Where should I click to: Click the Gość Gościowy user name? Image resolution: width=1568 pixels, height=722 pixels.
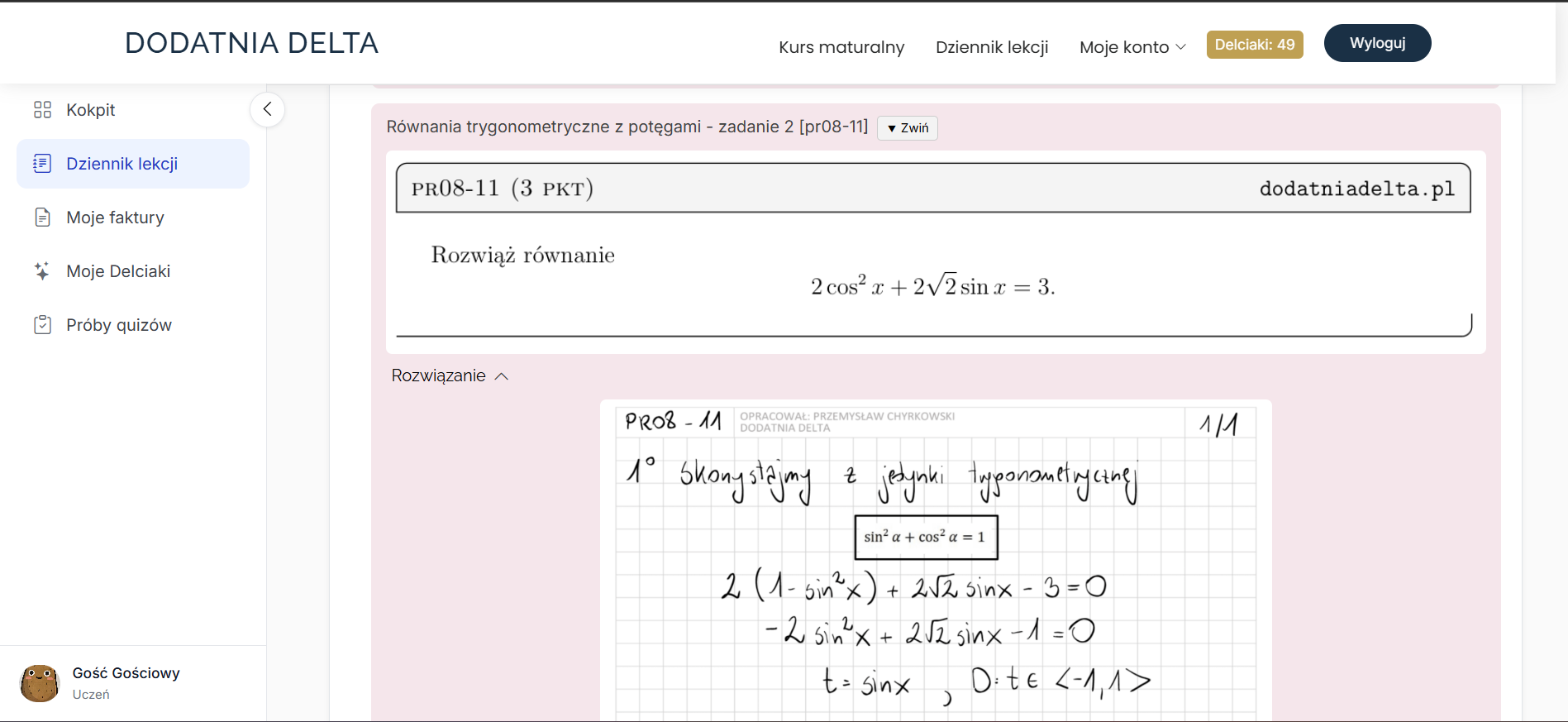126,673
